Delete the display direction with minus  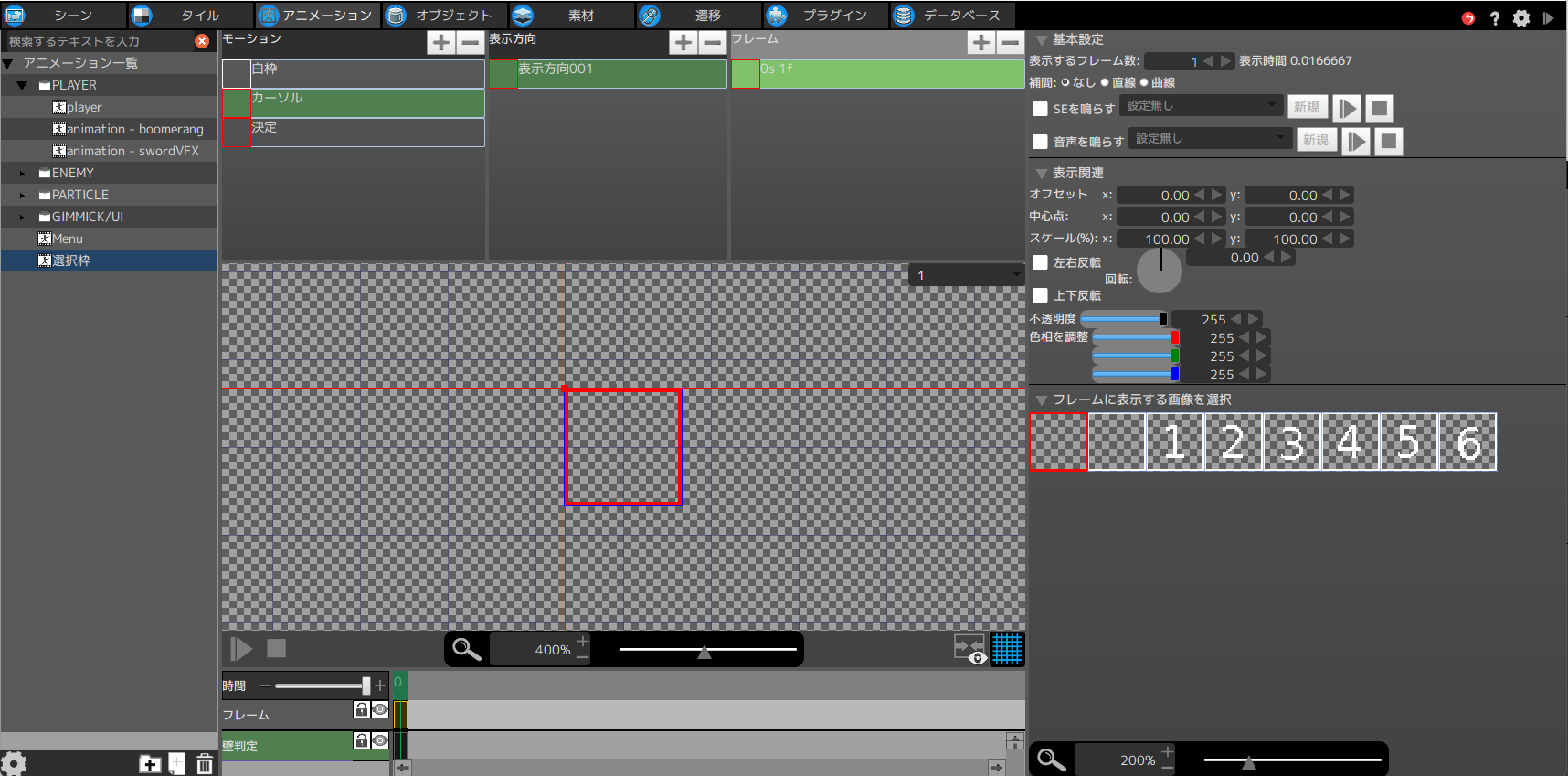pyautogui.click(x=712, y=42)
